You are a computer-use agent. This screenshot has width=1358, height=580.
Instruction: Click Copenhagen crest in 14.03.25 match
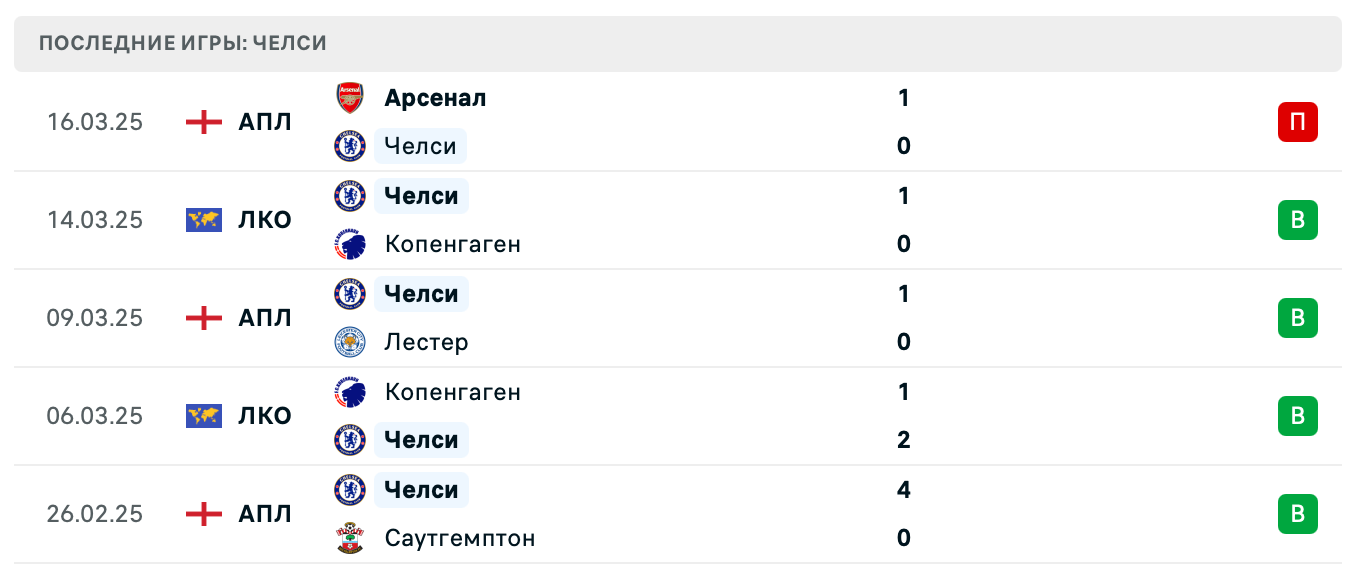click(x=349, y=244)
